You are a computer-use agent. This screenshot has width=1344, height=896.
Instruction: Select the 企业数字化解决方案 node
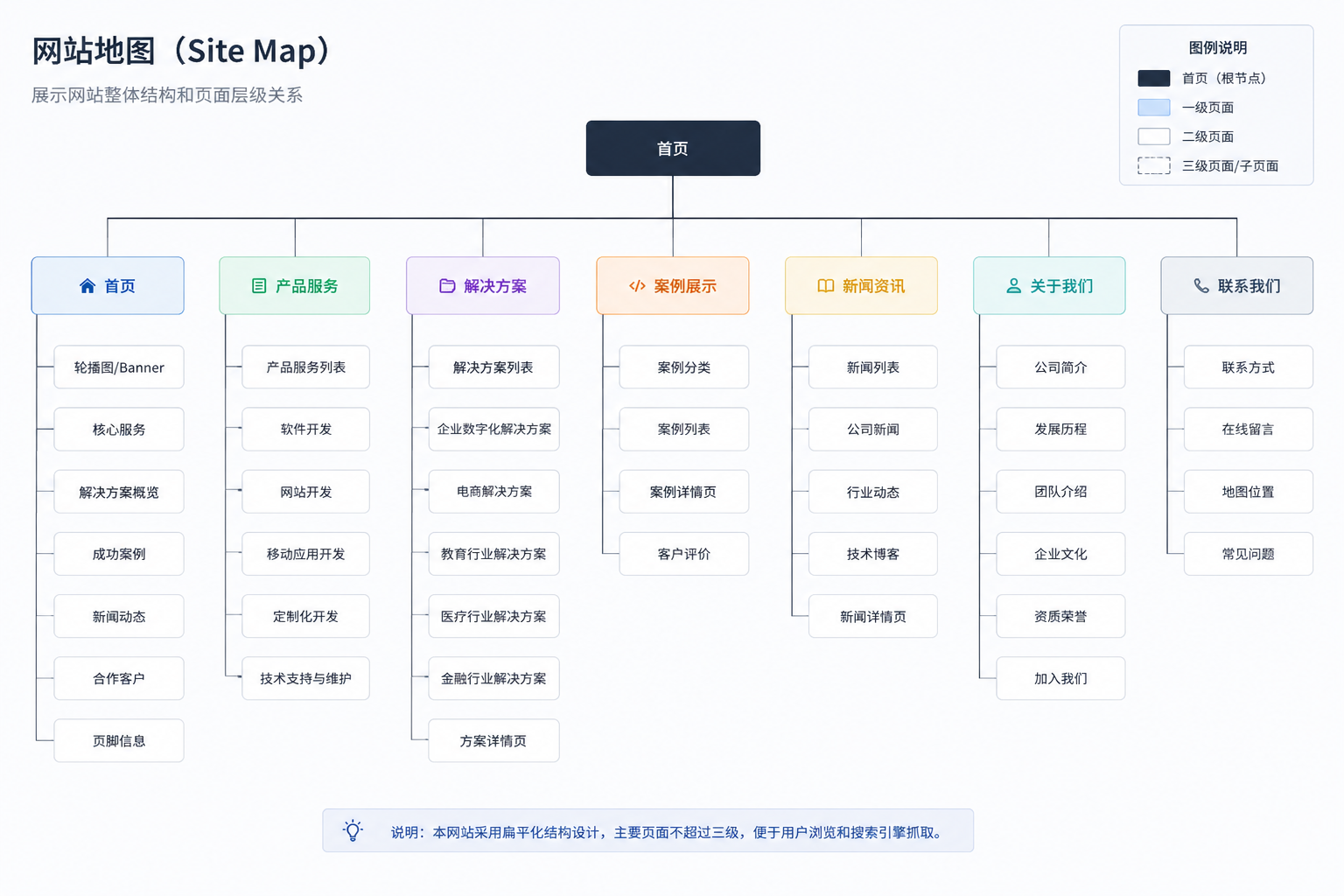pyautogui.click(x=493, y=430)
